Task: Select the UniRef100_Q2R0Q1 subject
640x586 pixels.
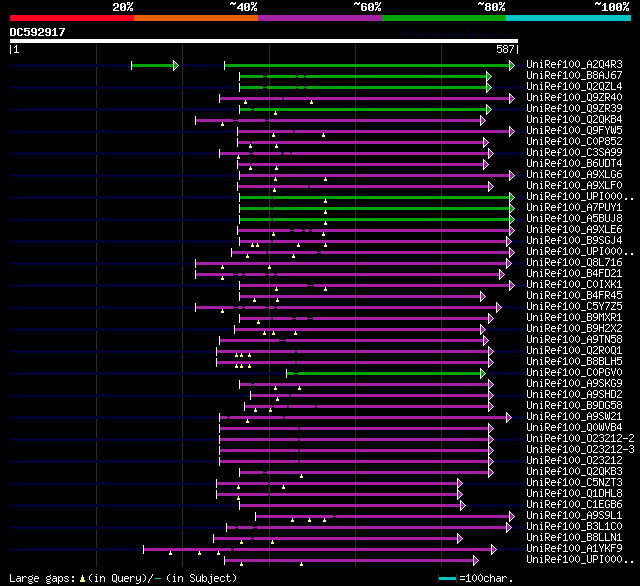Action: [x=574, y=351]
